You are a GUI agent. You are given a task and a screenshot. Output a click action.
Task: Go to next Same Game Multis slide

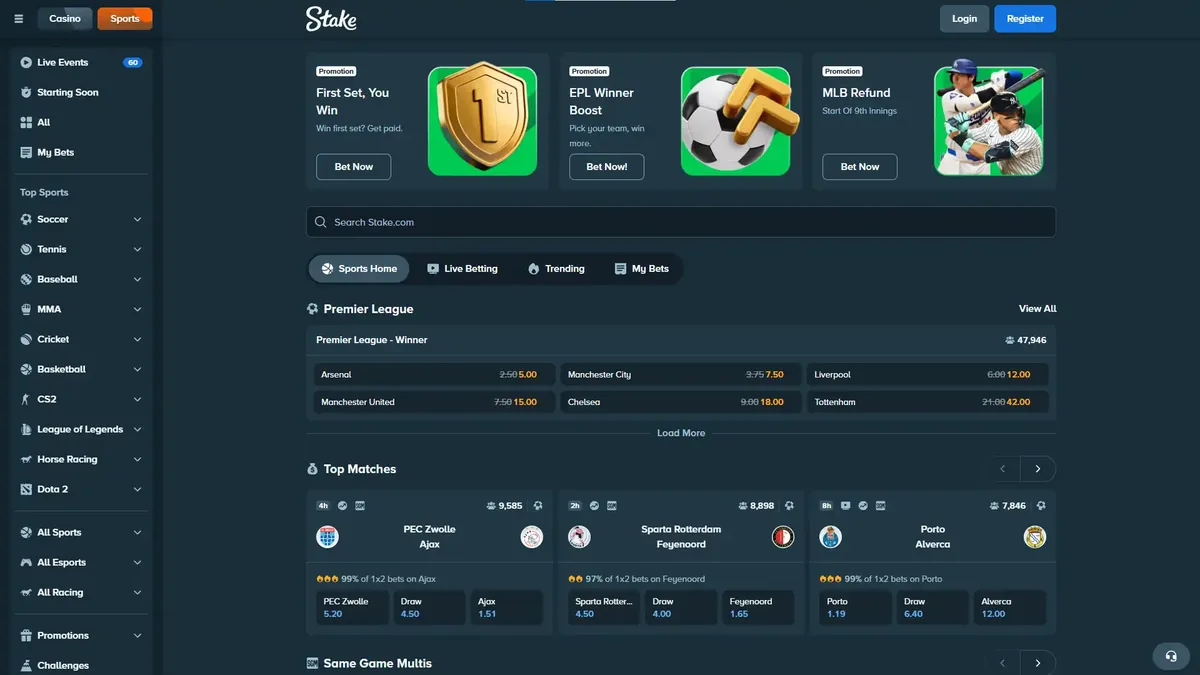(1038, 663)
